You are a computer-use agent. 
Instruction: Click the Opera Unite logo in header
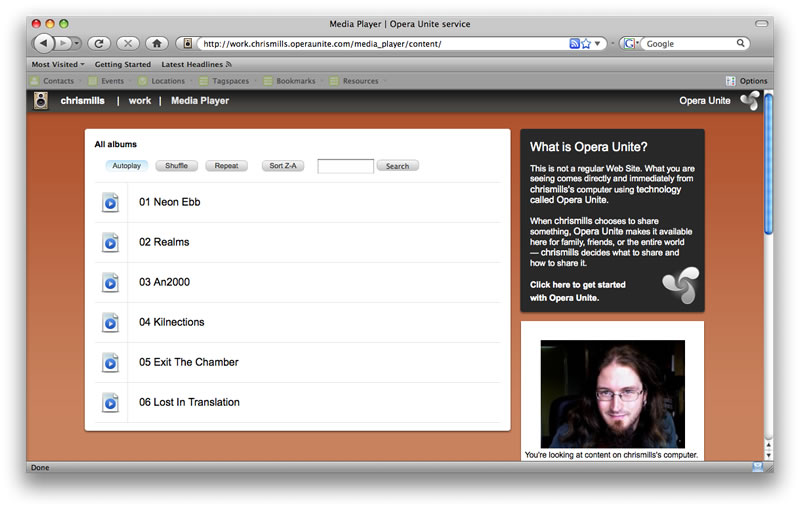[x=750, y=100]
